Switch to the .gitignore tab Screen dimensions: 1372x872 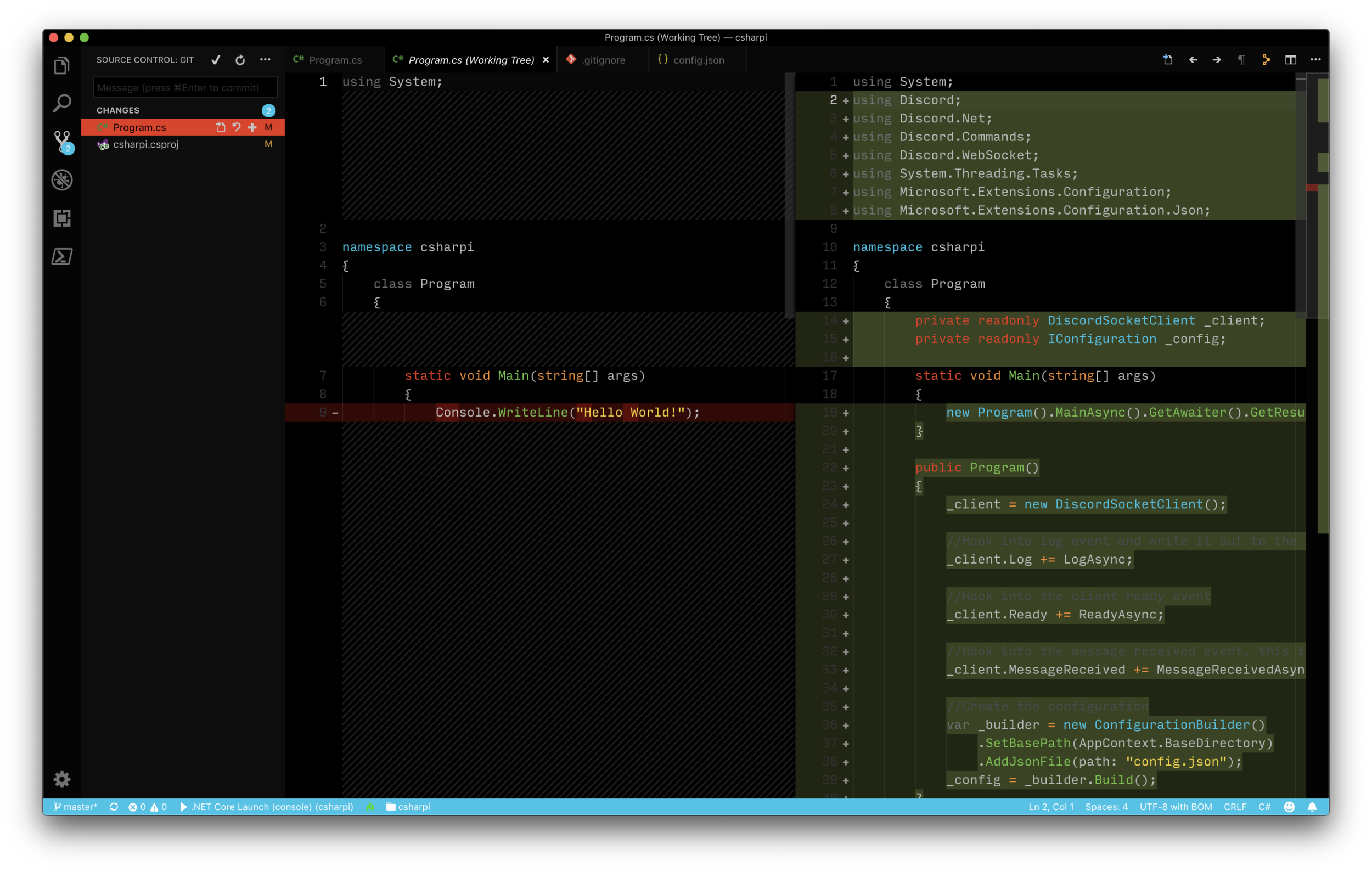pos(603,60)
